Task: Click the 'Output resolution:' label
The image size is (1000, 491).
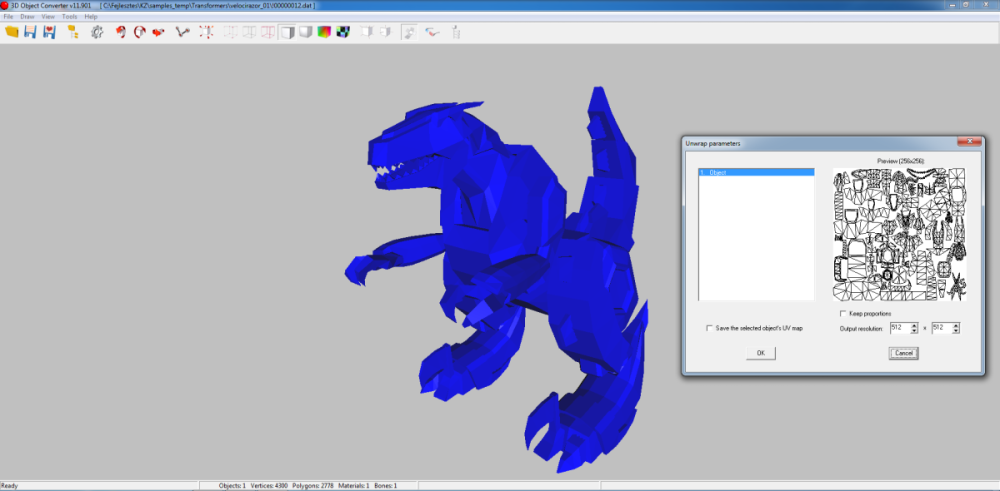Action: [862, 328]
